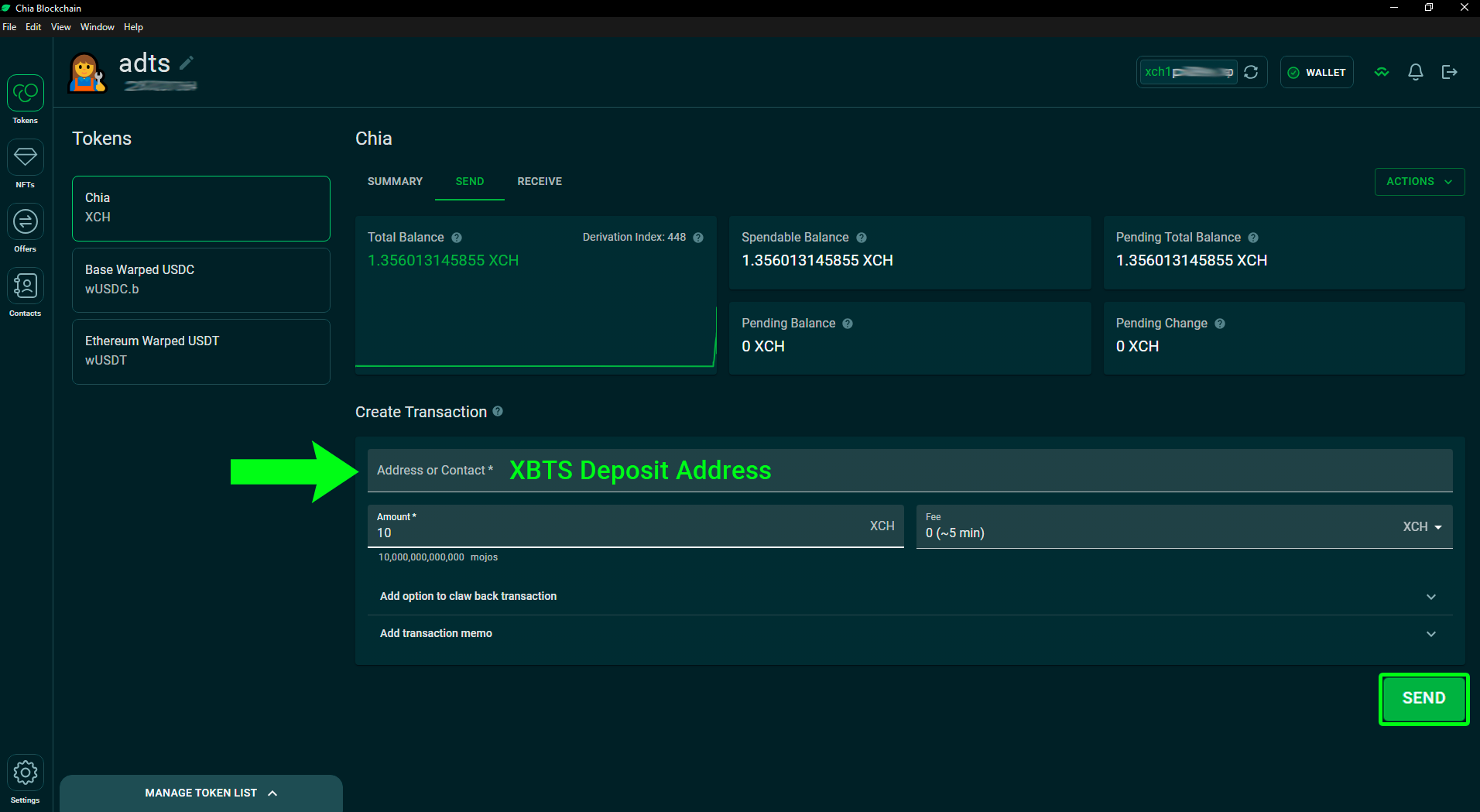This screenshot has height=812, width=1480.
Task: Expand Add transaction memo
Action: [910, 633]
